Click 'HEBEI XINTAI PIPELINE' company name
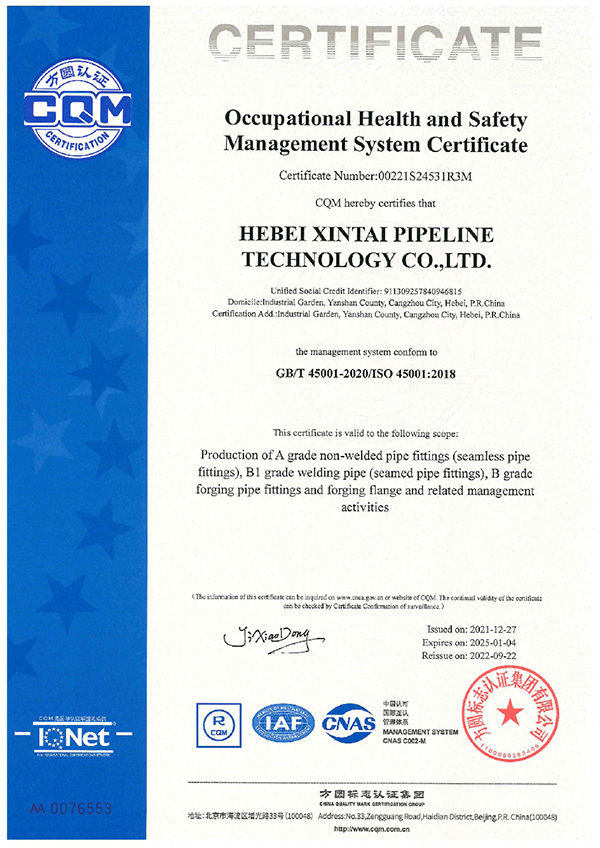This screenshot has width=600, height=848. click(366, 234)
